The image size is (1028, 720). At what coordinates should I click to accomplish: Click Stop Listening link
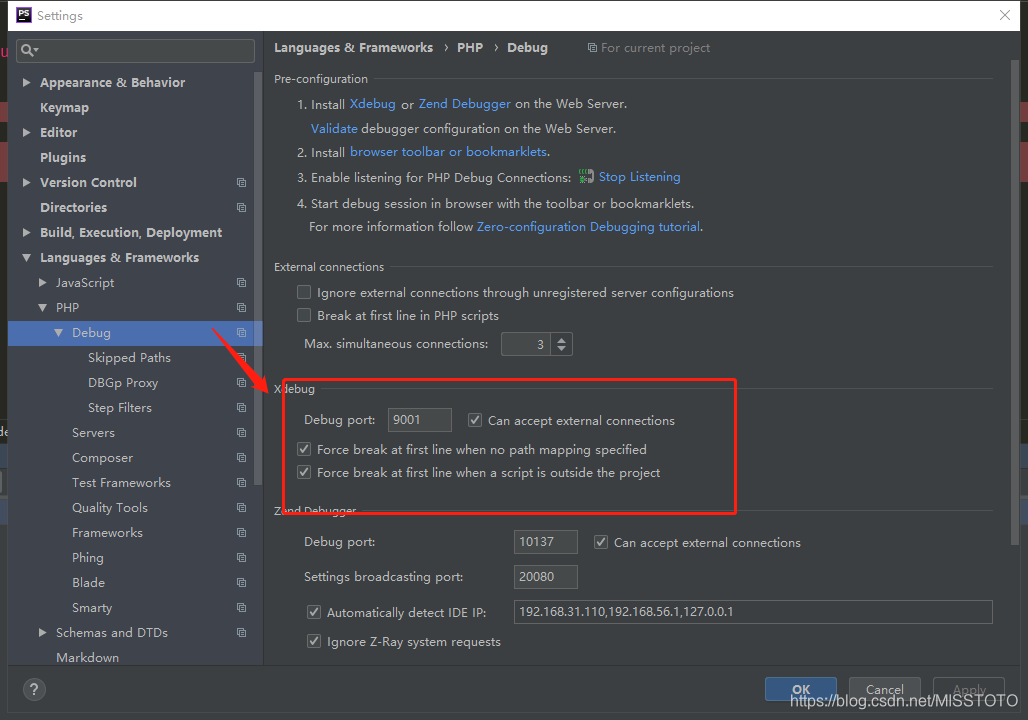coord(639,176)
